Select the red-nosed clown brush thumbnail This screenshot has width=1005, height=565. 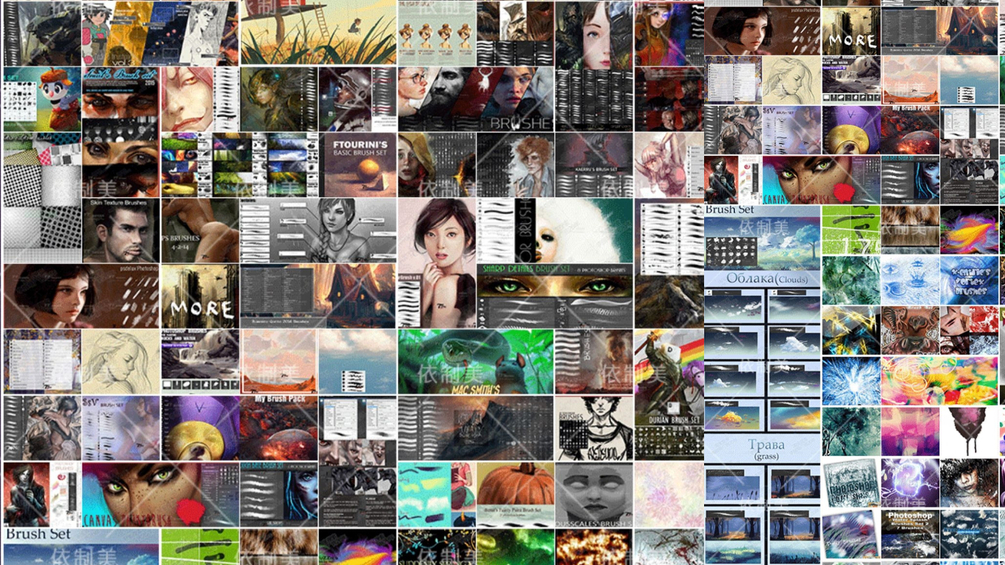[x=42, y=99]
